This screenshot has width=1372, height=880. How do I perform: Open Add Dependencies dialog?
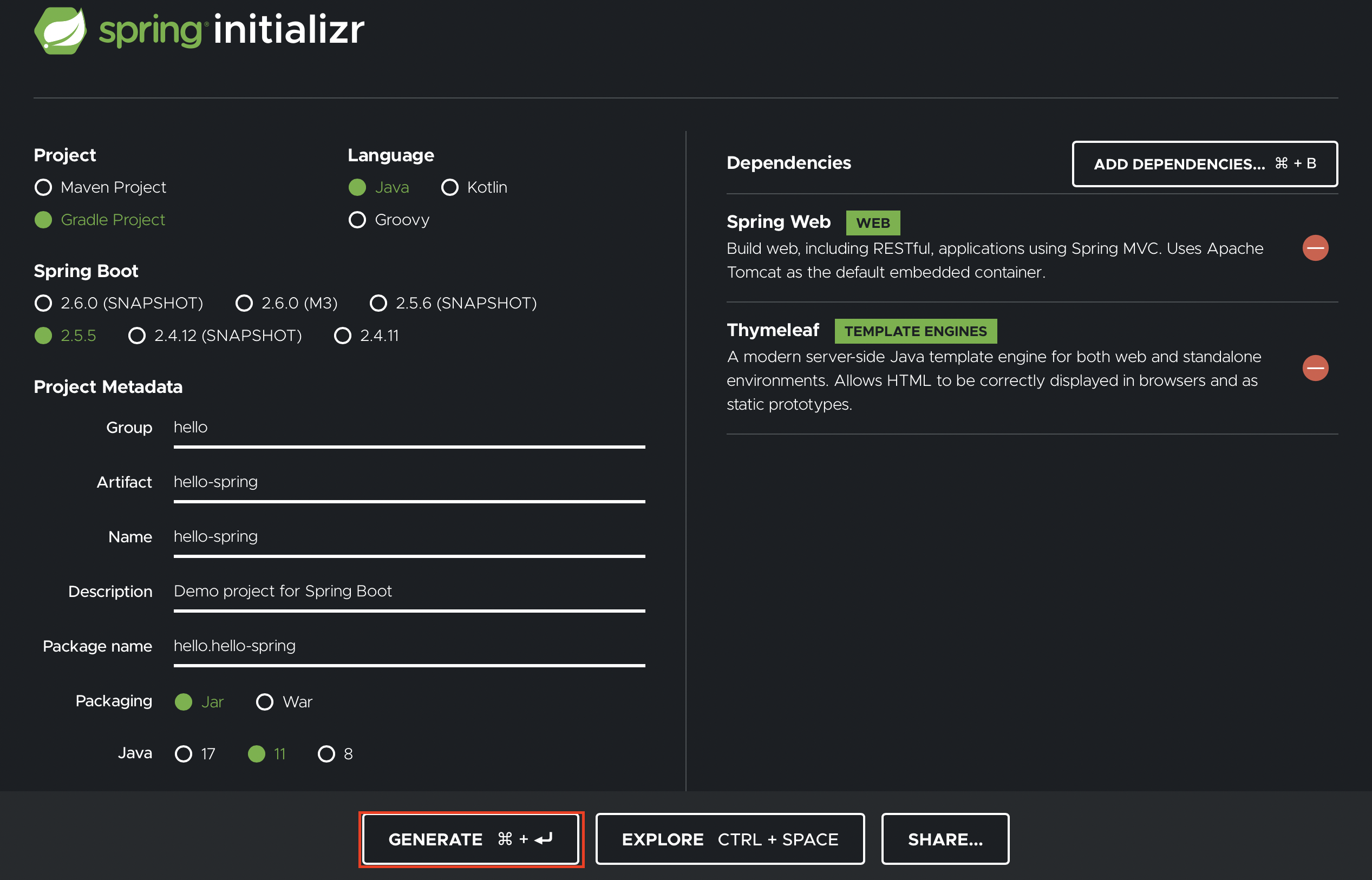coord(1205,164)
